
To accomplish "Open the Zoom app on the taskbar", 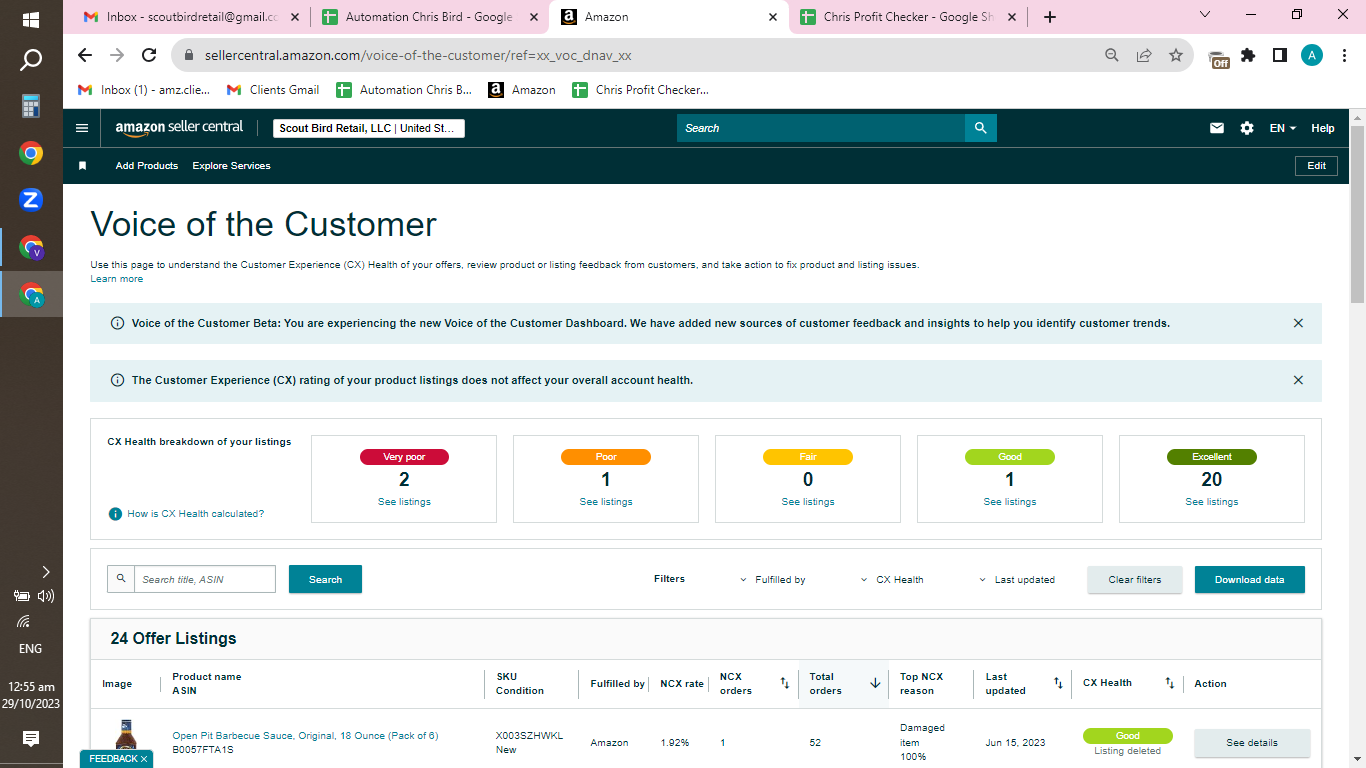I will [31, 200].
